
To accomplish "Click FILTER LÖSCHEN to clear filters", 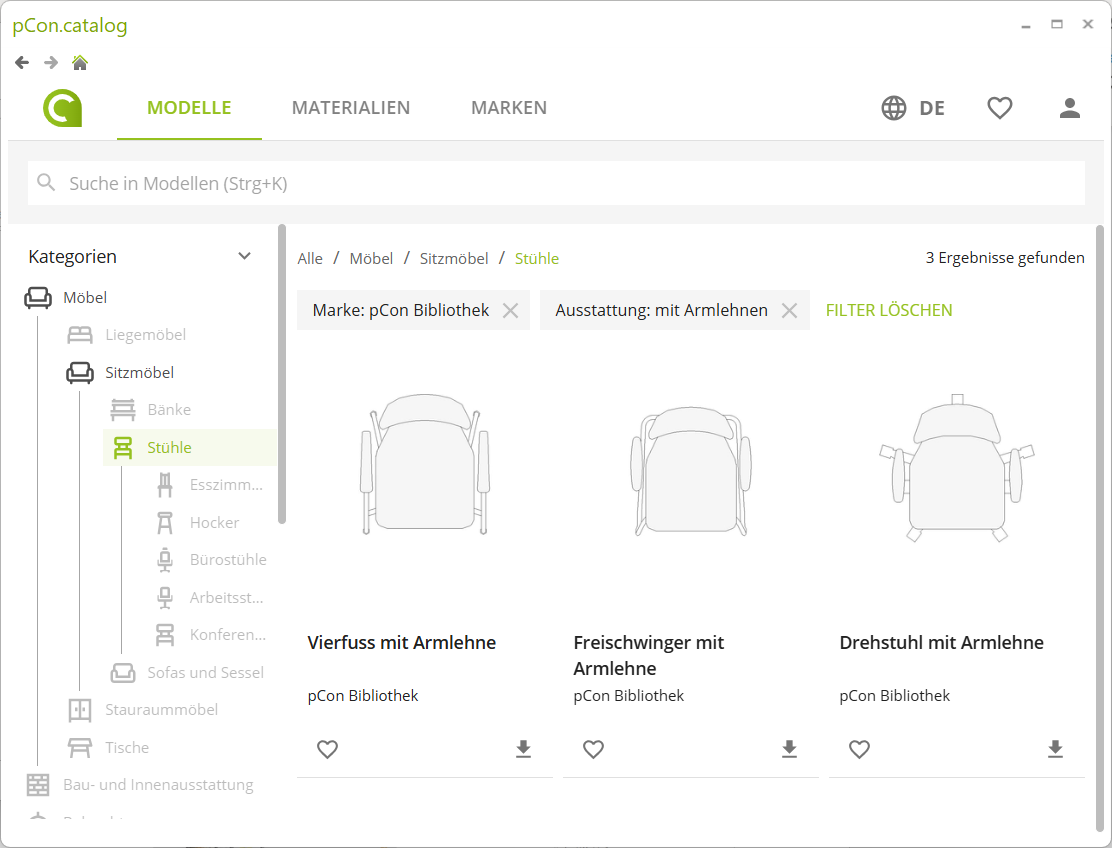I will click(x=889, y=310).
